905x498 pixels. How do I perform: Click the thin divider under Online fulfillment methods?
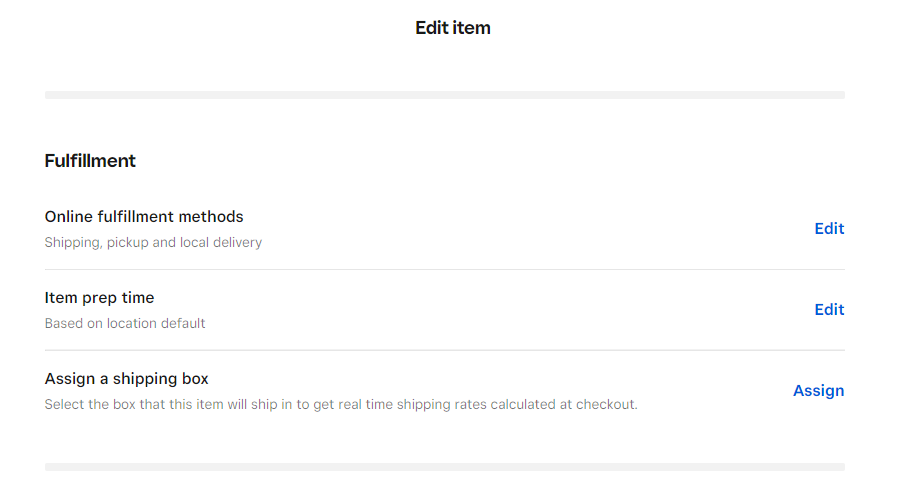click(x=445, y=270)
